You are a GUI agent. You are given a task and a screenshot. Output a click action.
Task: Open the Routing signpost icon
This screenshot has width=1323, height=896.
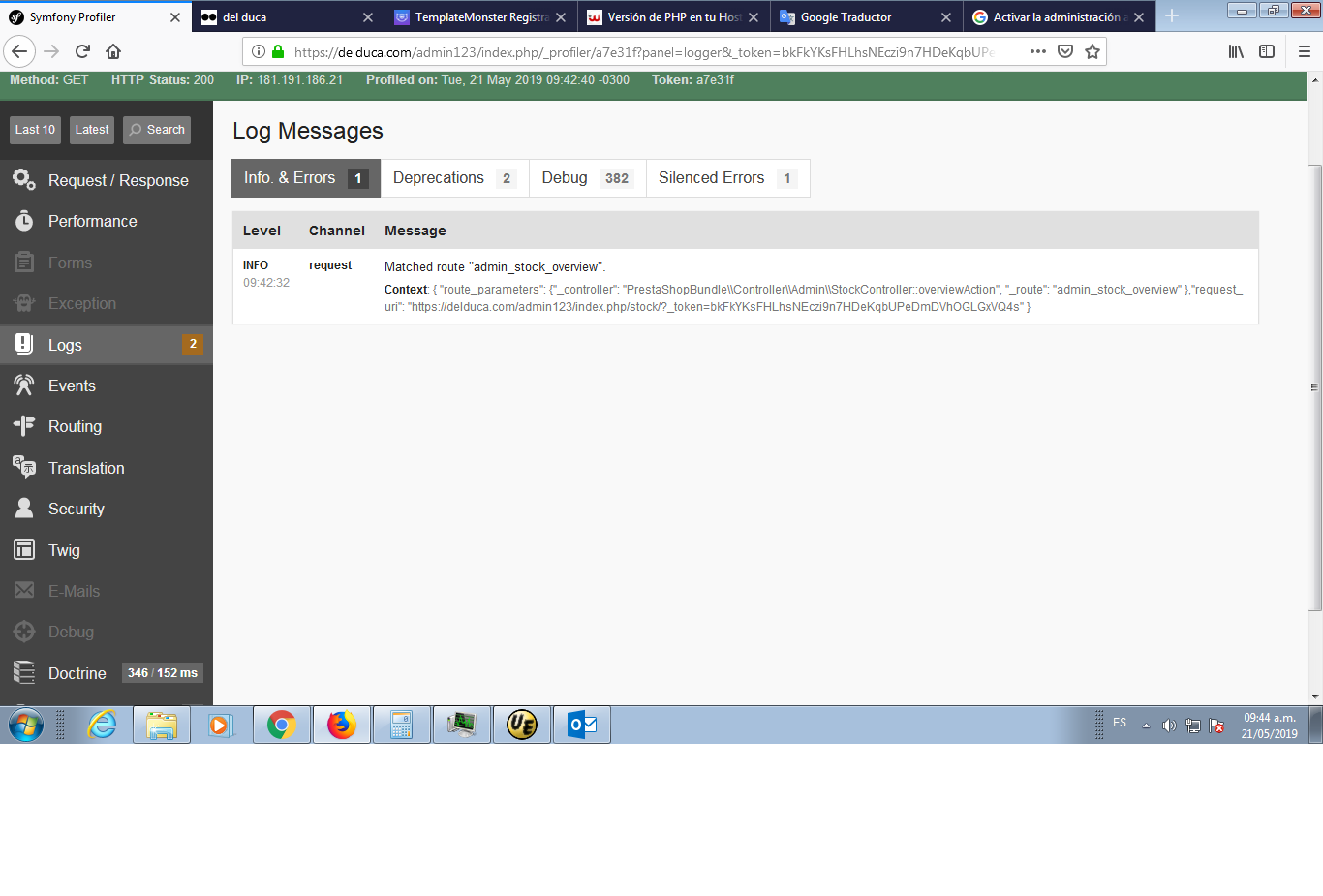(24, 426)
